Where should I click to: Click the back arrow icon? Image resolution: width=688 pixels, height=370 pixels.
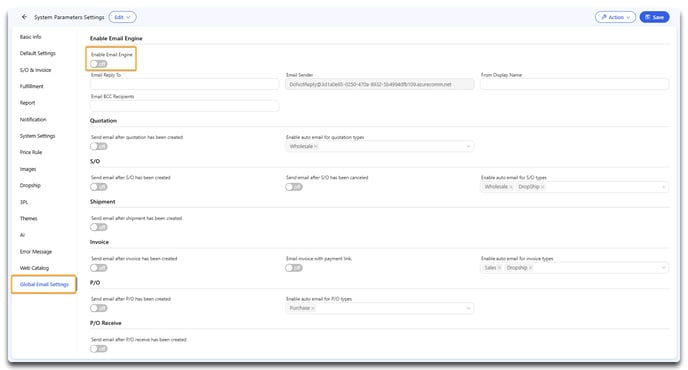click(x=24, y=17)
